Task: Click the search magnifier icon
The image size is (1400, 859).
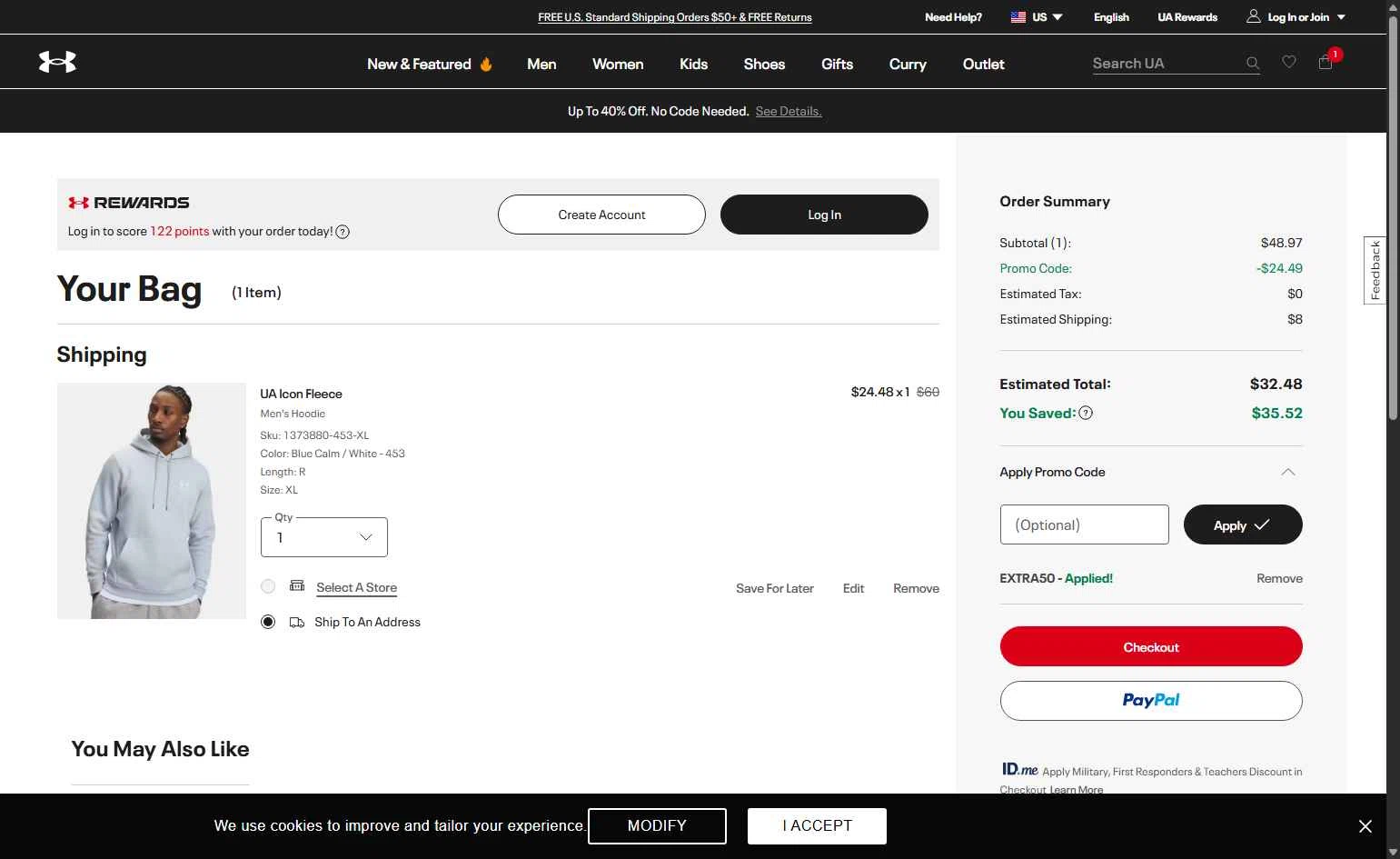Action: 1253,63
